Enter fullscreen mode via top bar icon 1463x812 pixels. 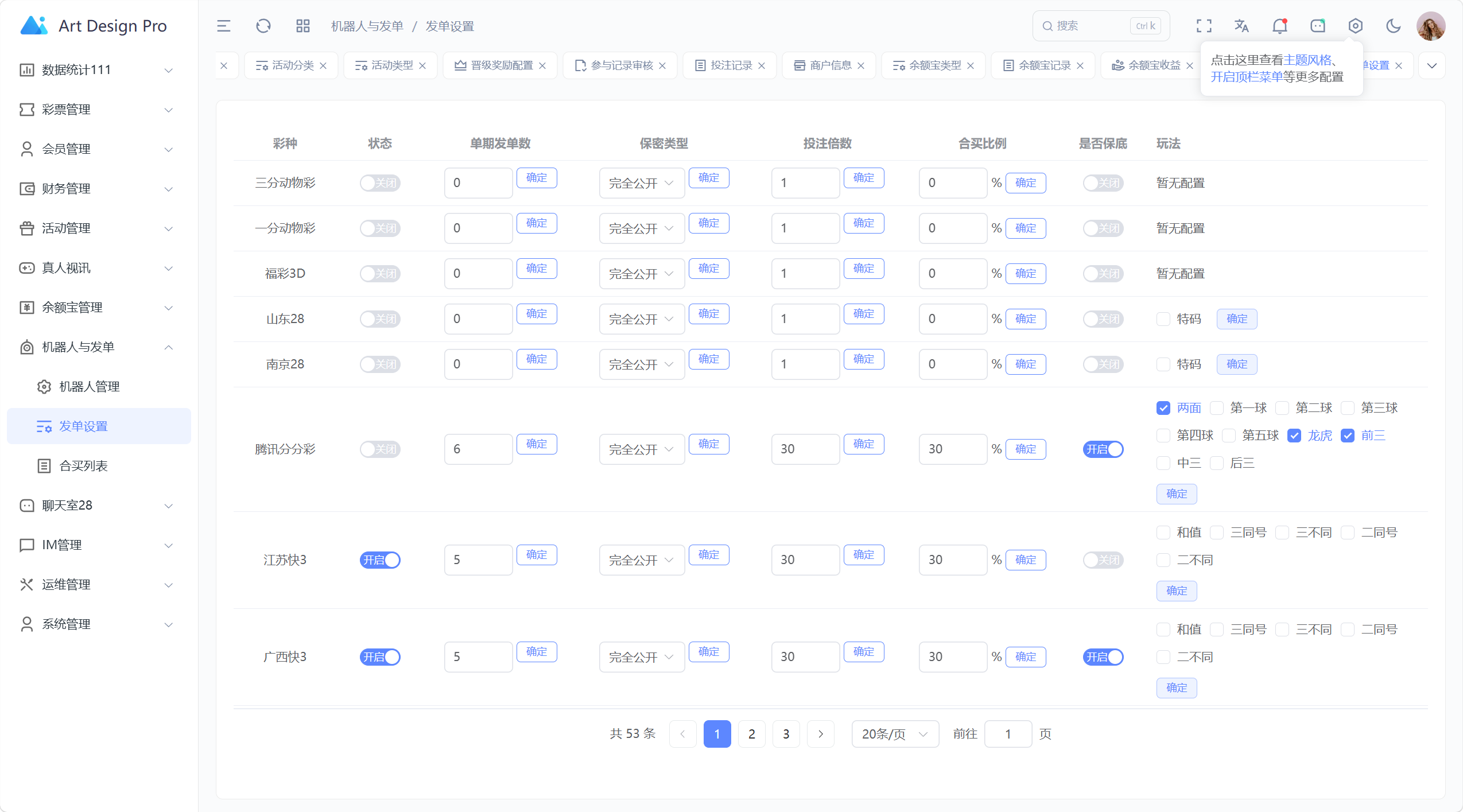pyautogui.click(x=1204, y=26)
